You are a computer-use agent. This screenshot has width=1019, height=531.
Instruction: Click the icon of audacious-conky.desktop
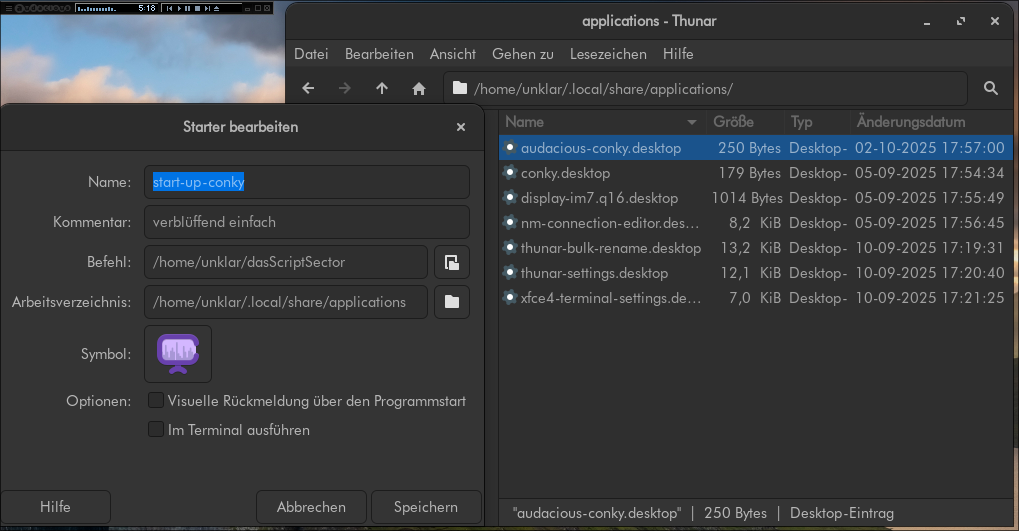pos(510,148)
